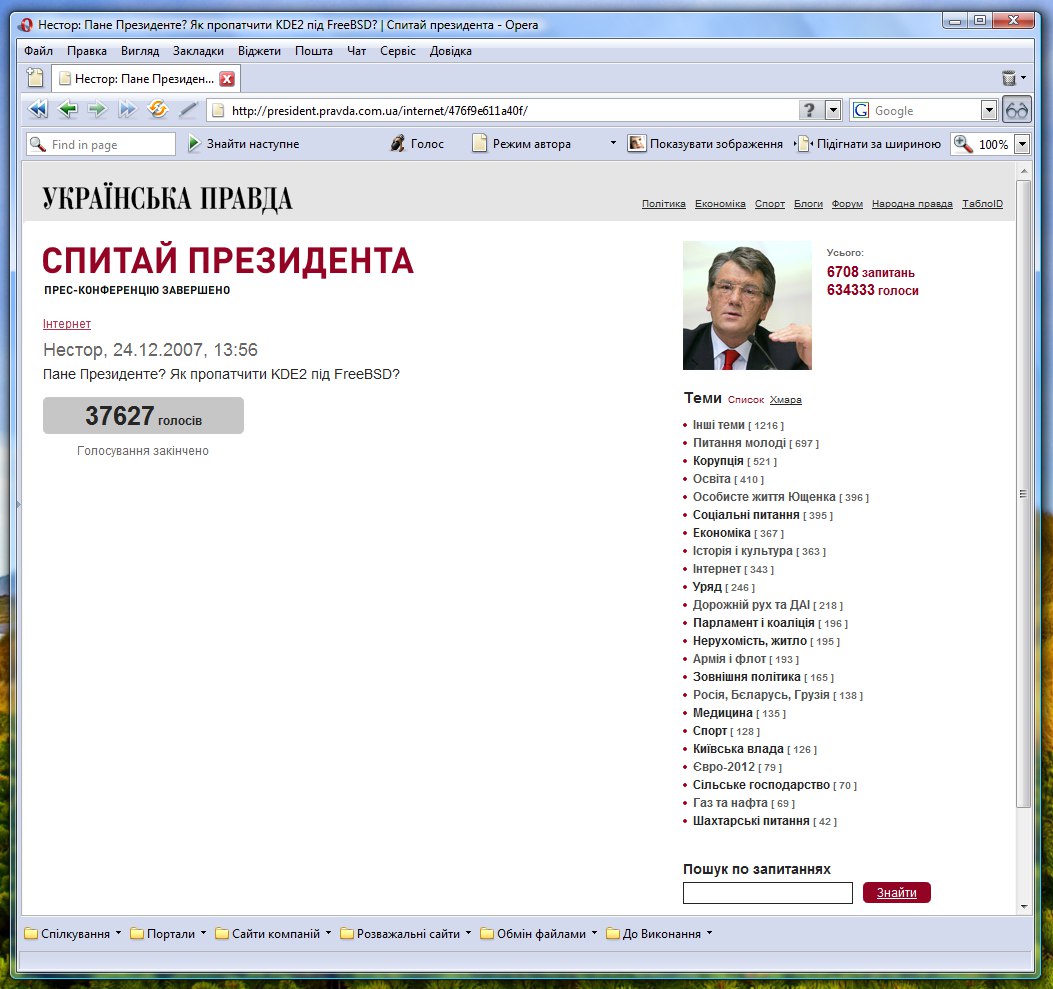Go forward with the Forward arrow icon
Screen dimensions: 1053x989
[97, 109]
